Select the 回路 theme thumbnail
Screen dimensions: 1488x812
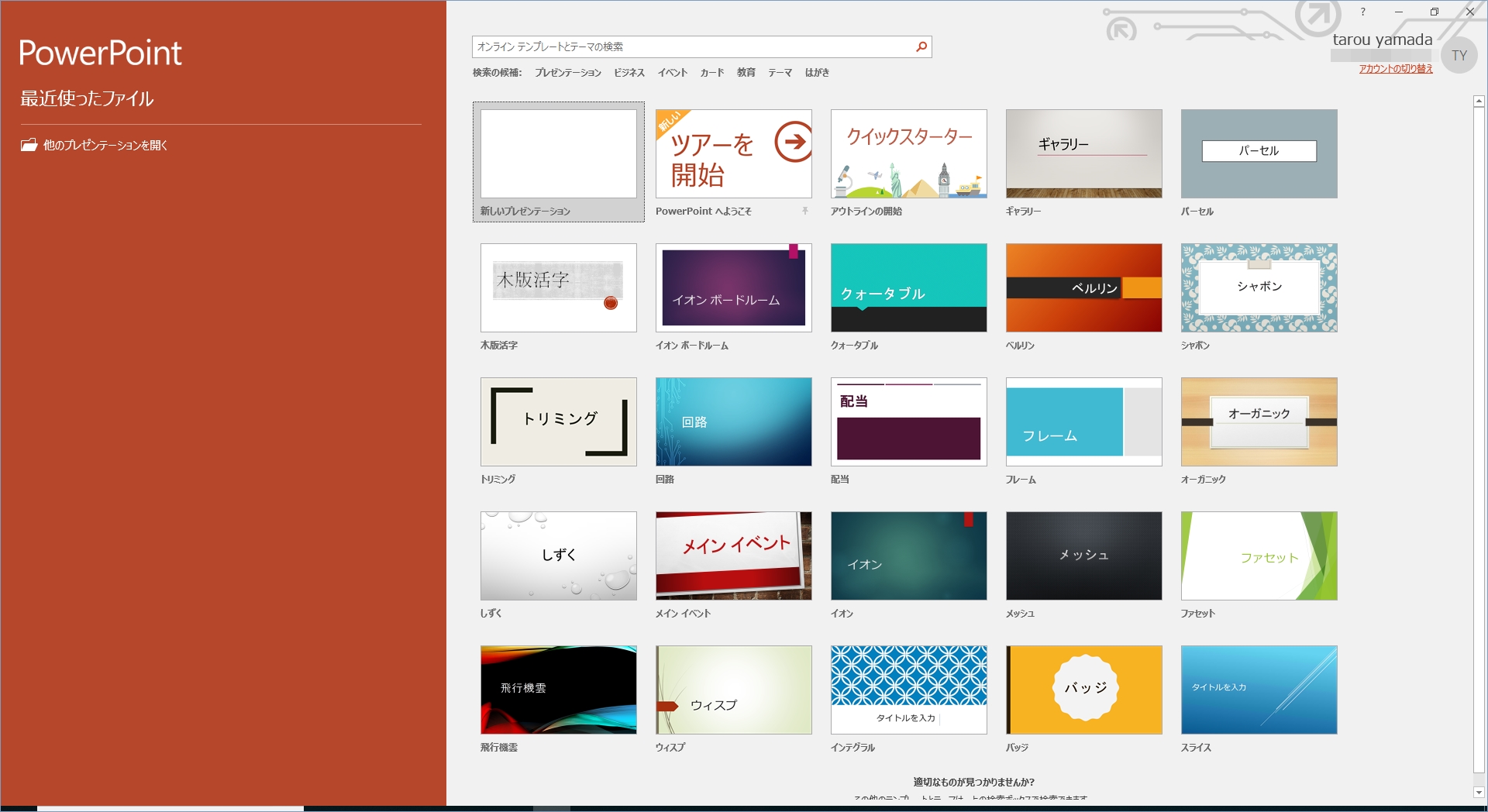pyautogui.click(x=734, y=421)
